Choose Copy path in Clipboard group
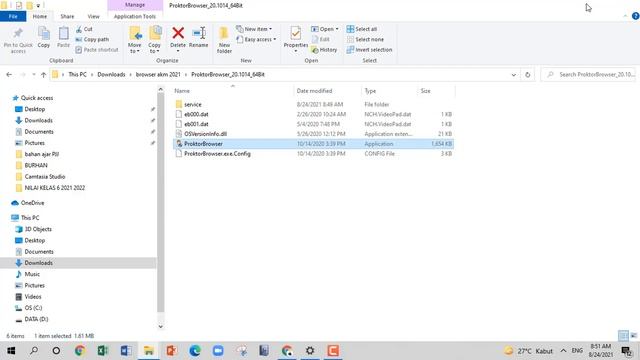This screenshot has width=640, height=360. pyautogui.click(x=92, y=40)
